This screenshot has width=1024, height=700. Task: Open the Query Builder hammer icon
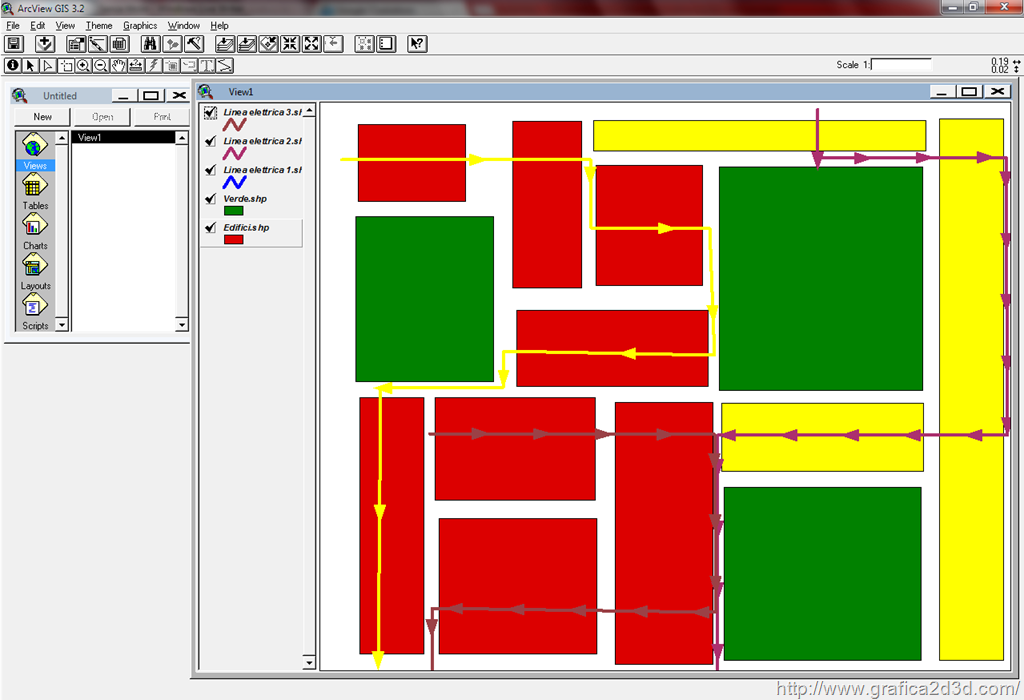pyautogui.click(x=194, y=44)
